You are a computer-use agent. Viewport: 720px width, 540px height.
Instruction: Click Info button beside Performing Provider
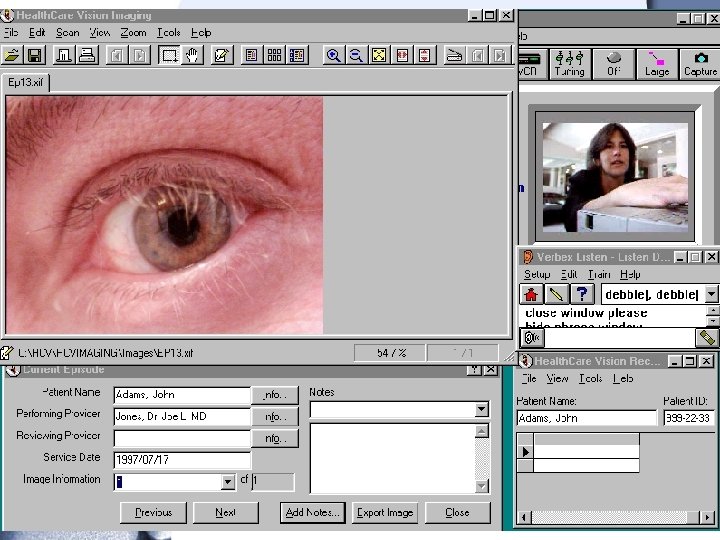pos(275,416)
